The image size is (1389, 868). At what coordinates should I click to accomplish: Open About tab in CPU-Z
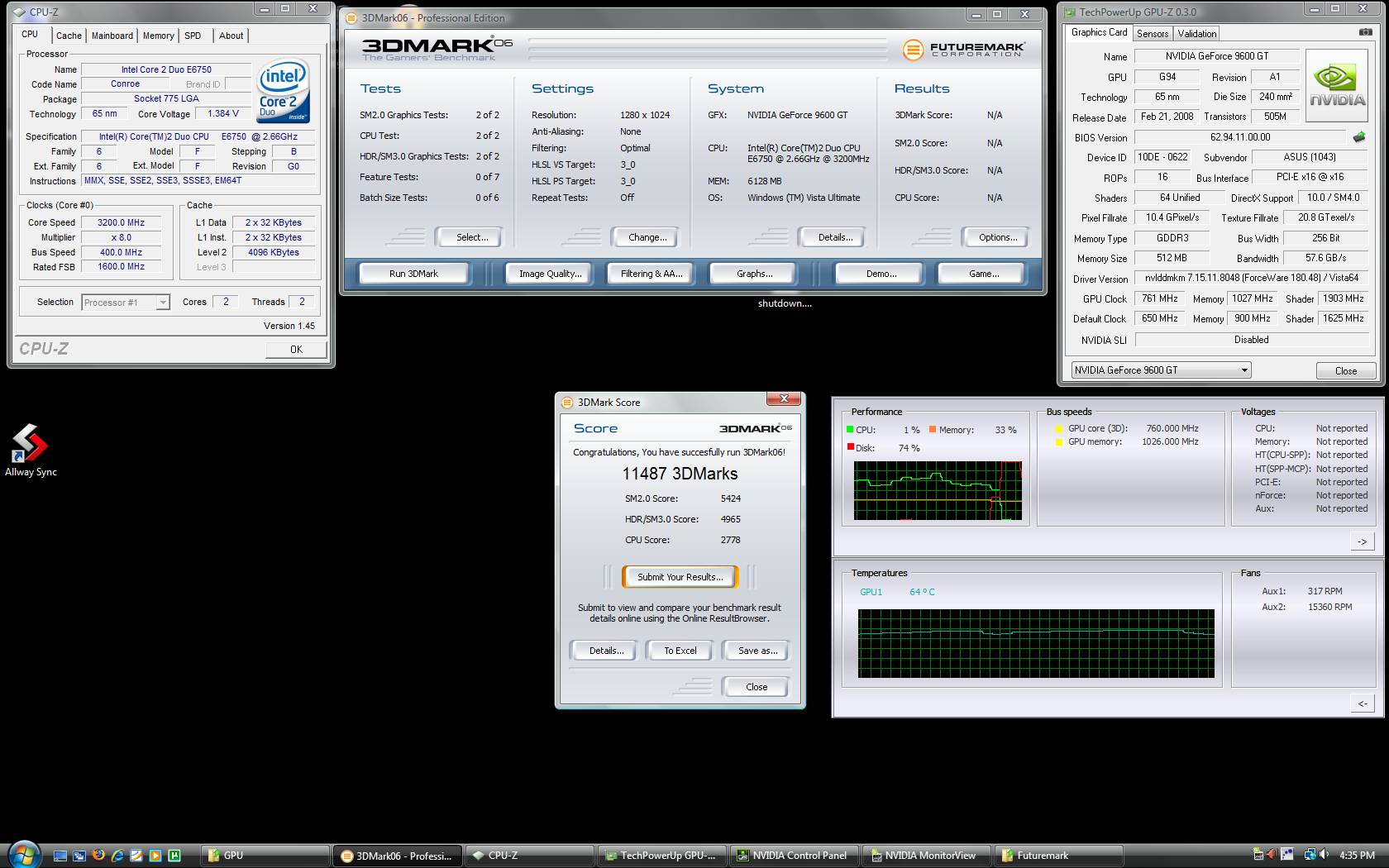[231, 36]
